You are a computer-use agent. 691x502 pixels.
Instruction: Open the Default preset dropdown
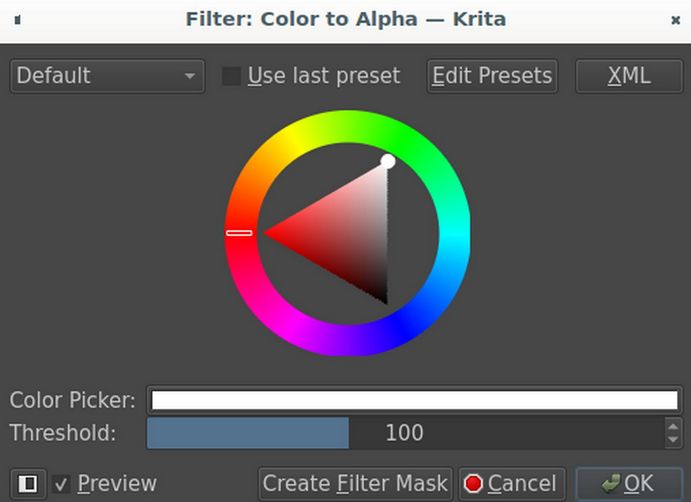106,76
